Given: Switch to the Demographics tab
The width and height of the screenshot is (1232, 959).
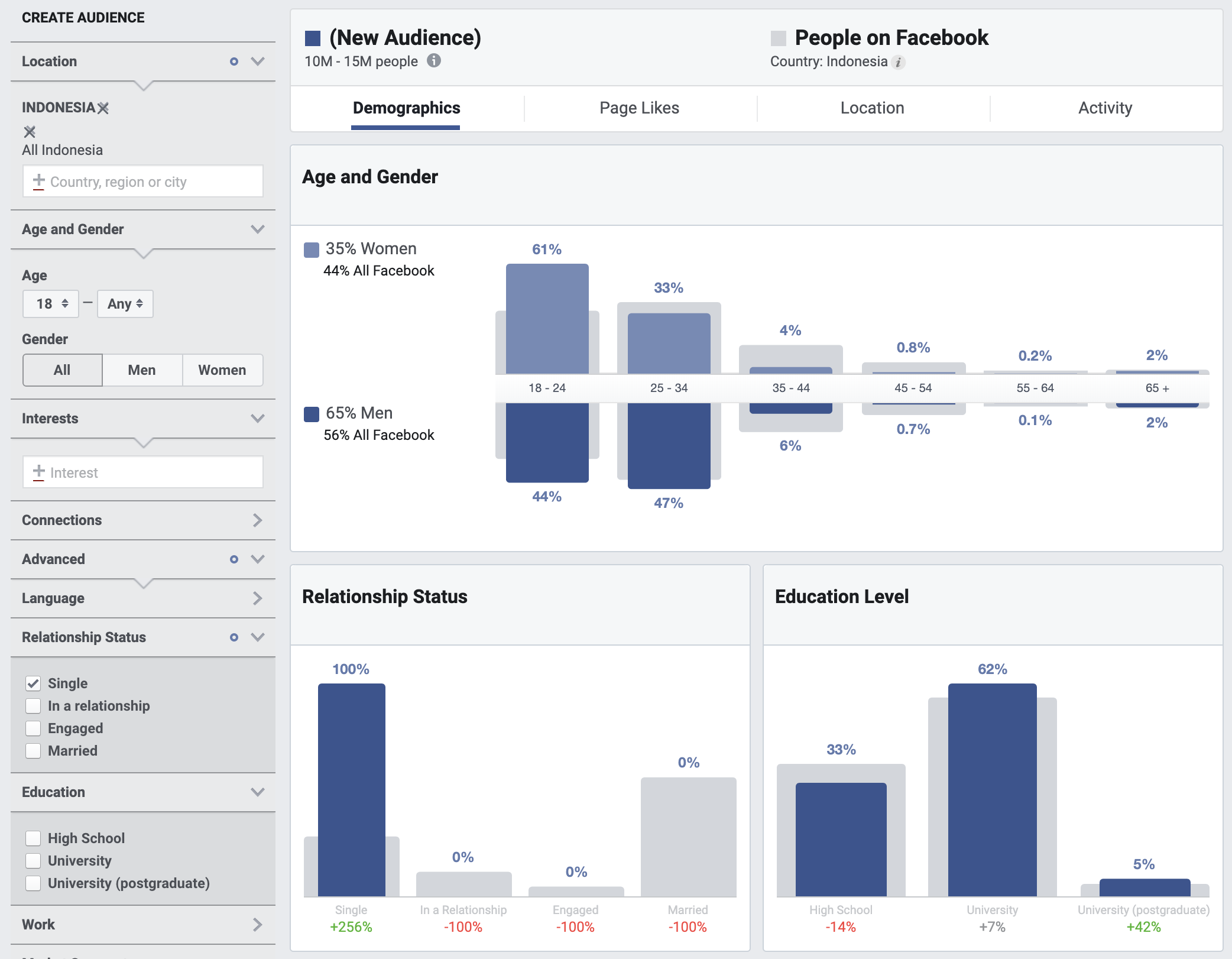Looking at the screenshot, I should point(407,108).
